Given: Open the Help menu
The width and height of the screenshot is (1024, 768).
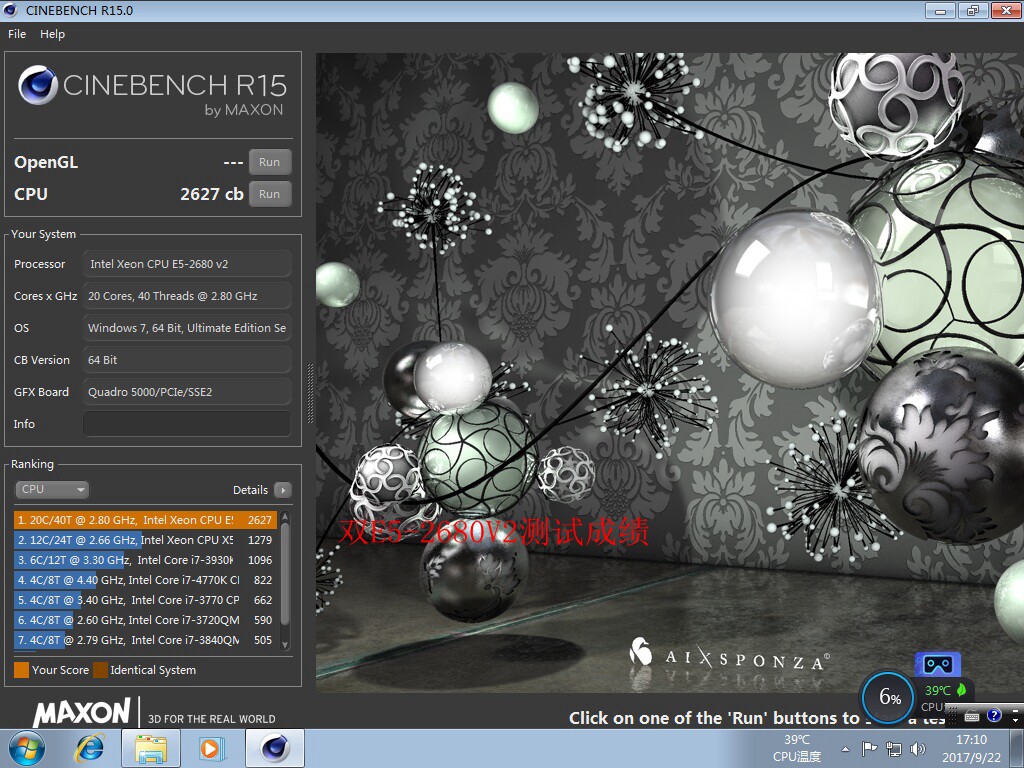Looking at the screenshot, I should tap(52, 34).
